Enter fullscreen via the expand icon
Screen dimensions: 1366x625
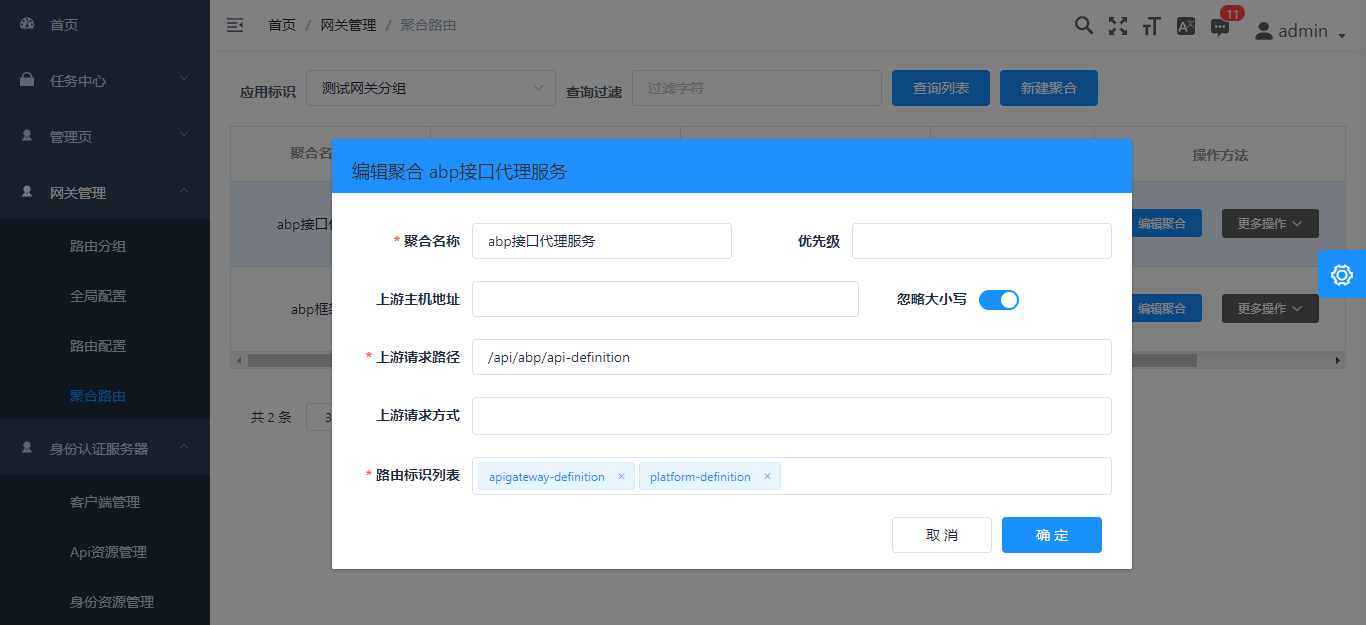coord(1117,26)
